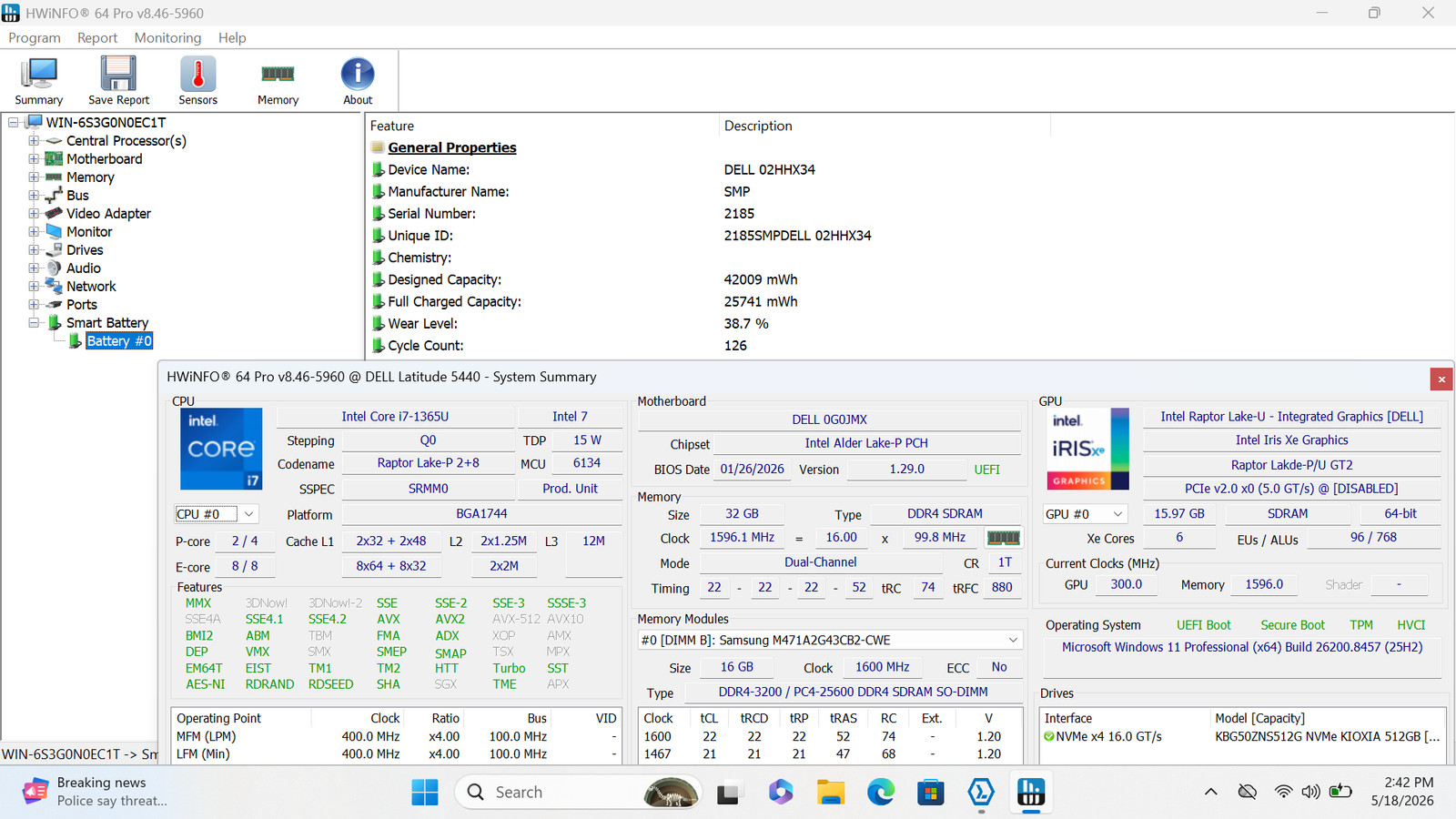The height and width of the screenshot is (819, 1456).
Task: Open the GPU #0 selector dropdown
Action: [1086, 514]
